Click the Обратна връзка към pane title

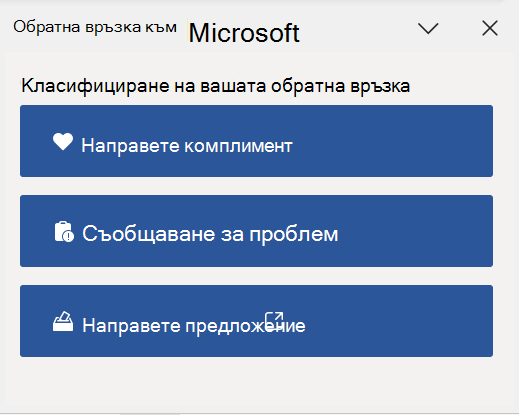coord(95,27)
